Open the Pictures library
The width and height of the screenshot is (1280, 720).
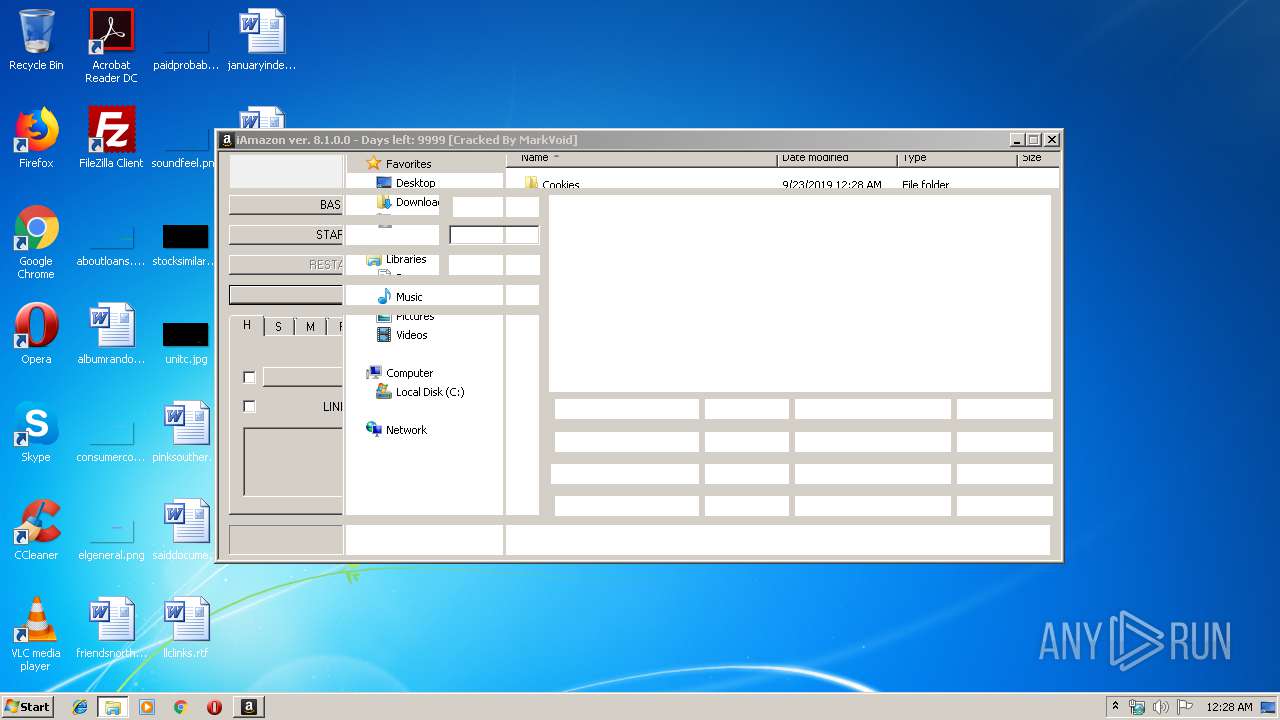(405, 316)
